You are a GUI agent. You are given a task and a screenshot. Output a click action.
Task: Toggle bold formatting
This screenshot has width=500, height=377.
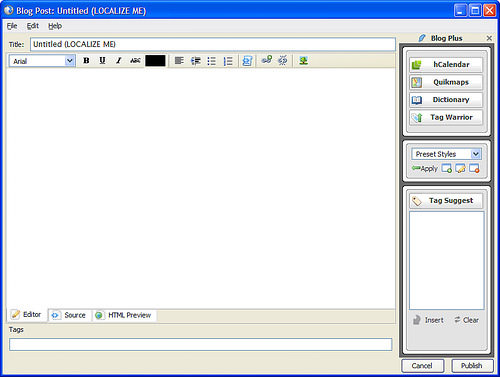pos(86,61)
